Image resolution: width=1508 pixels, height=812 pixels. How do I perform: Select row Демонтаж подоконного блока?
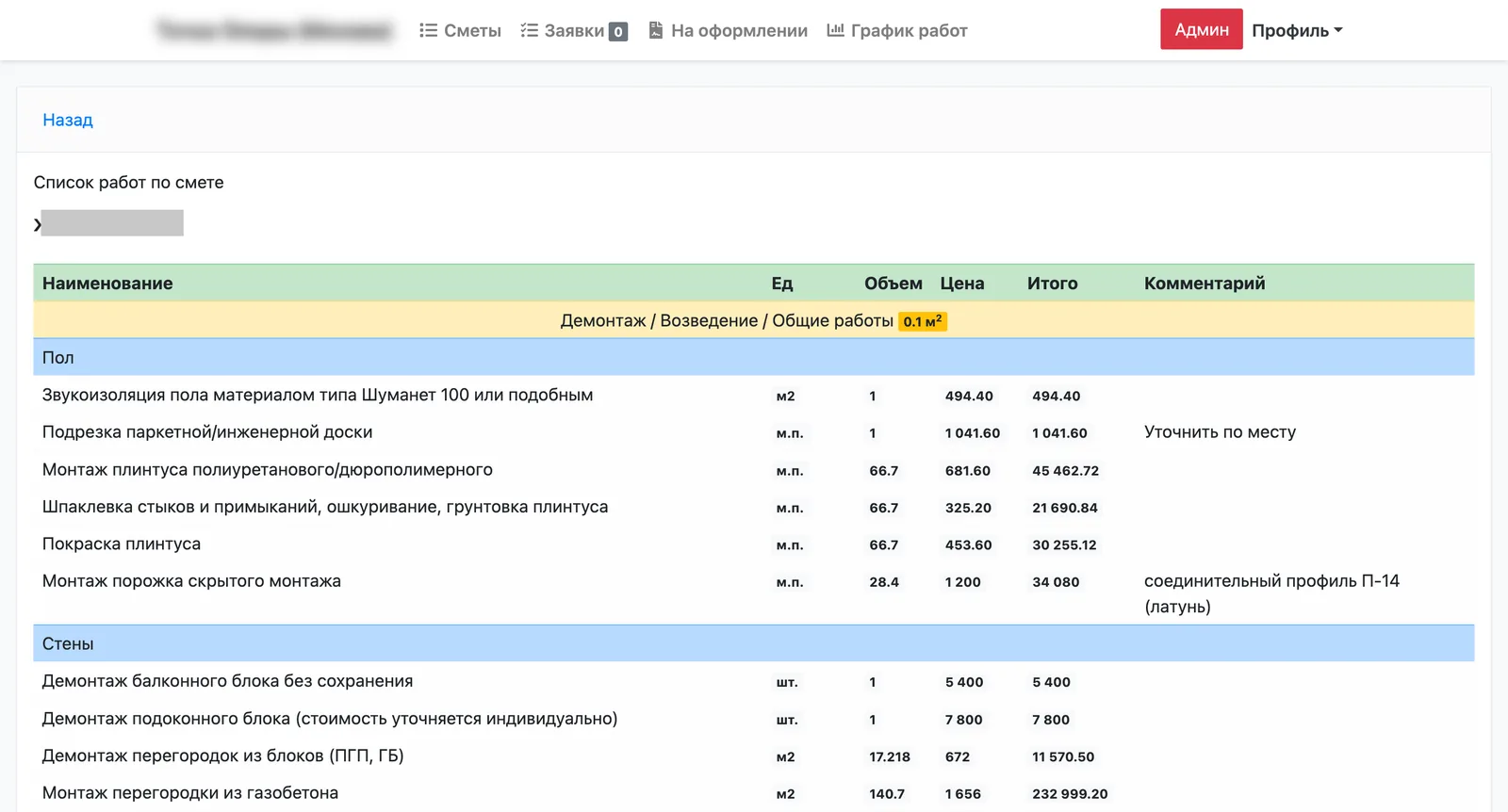coord(754,719)
